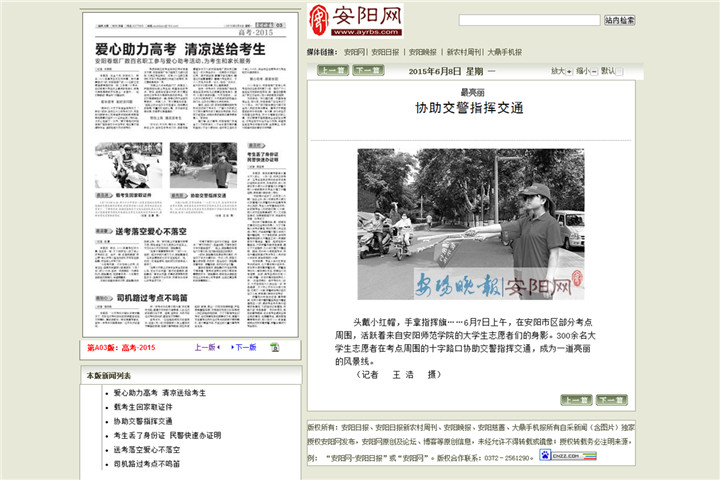The height and width of the screenshot is (480, 720).
Task: Open the 安阳日报 media link
Action: coord(385,52)
